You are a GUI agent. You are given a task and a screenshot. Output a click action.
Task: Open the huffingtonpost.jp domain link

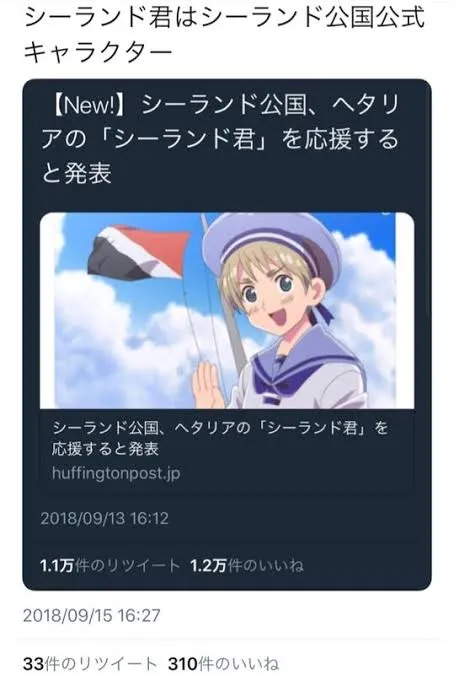click(x=116, y=473)
